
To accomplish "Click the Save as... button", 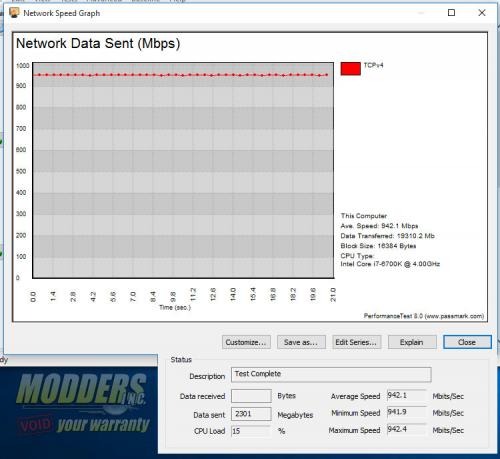I will point(301,342).
